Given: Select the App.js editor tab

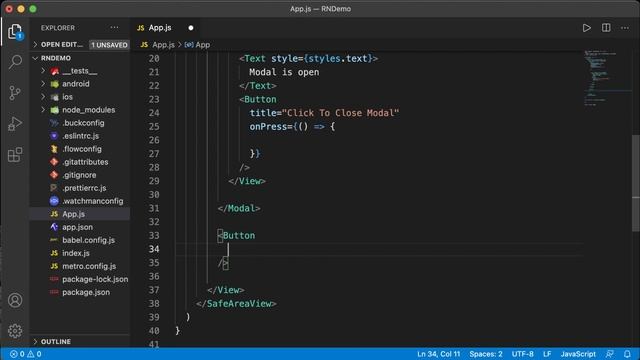Looking at the screenshot, I should 160,28.
